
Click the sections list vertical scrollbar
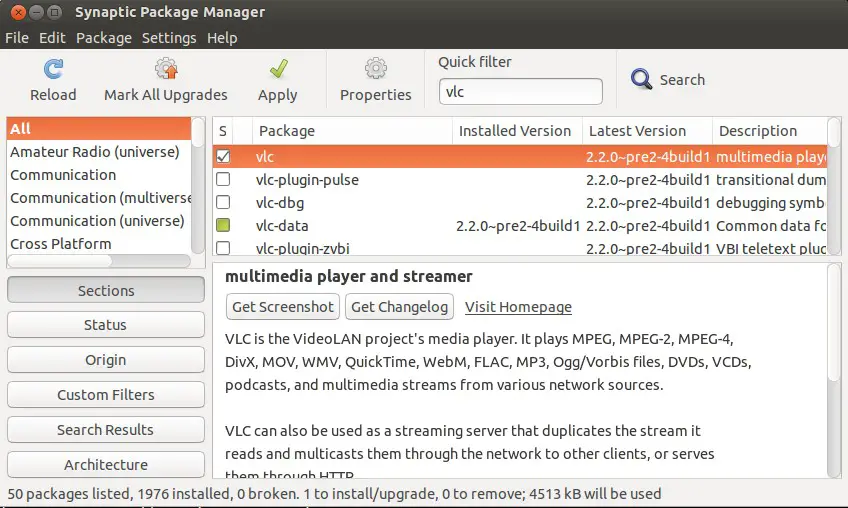(198, 186)
